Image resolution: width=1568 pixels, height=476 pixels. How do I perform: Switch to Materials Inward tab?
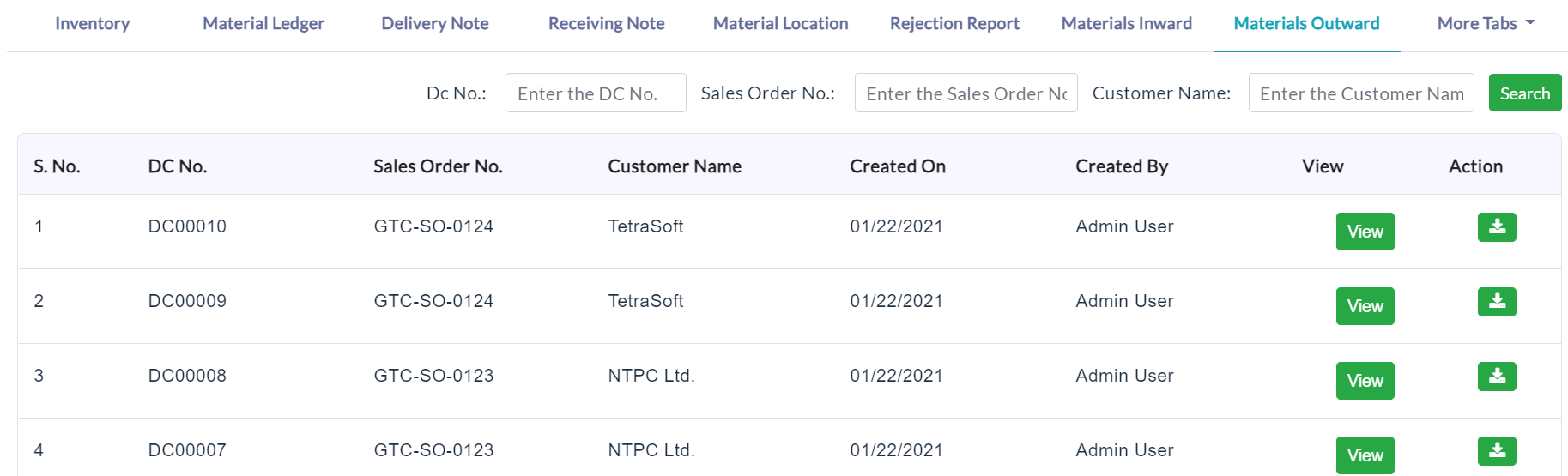tap(1126, 24)
